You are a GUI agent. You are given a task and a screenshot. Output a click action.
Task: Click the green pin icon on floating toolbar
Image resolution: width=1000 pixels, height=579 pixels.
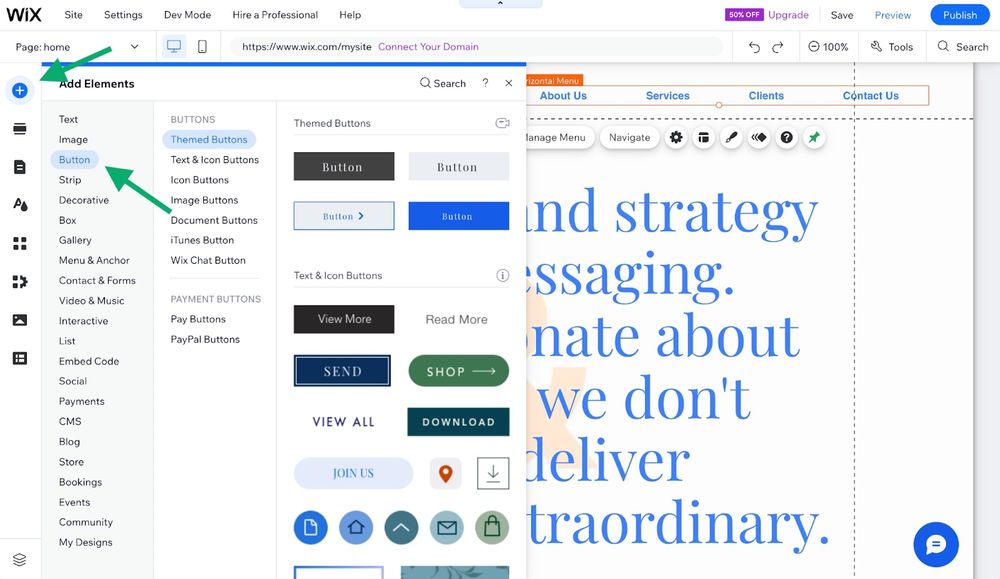[814, 138]
